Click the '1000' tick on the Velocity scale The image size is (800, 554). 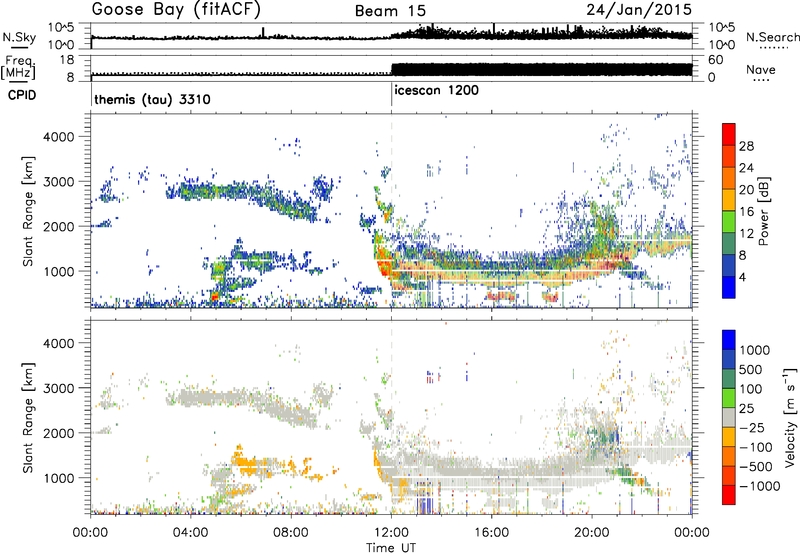754,350
